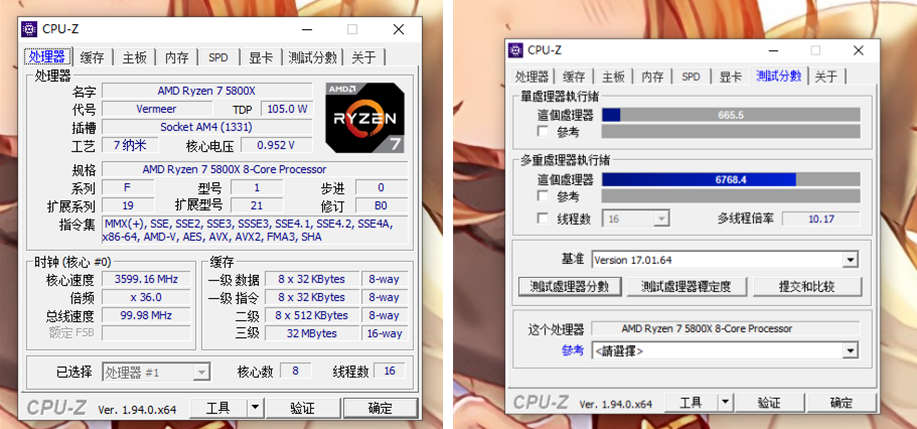Click the 插槽 field Socket AM4 (1331)
Viewport: 917px width, 429px height.
click(x=206, y=127)
